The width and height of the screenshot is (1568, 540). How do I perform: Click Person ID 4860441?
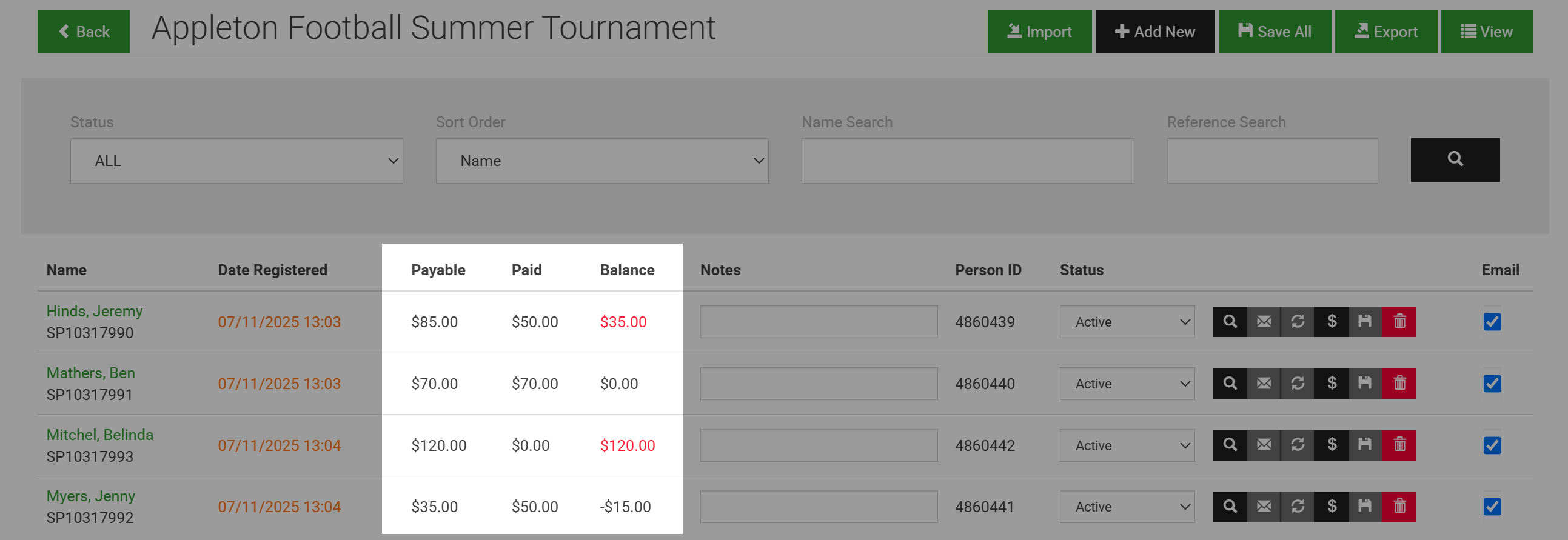click(x=984, y=507)
